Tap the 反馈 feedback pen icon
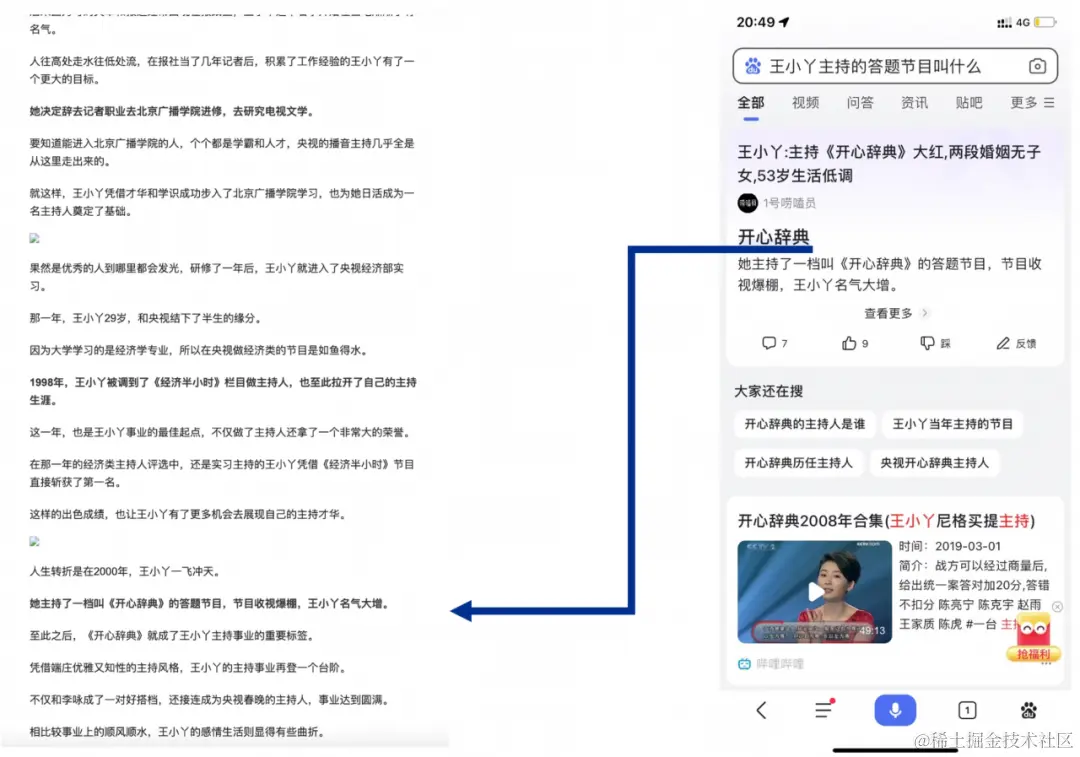 coord(1016,343)
